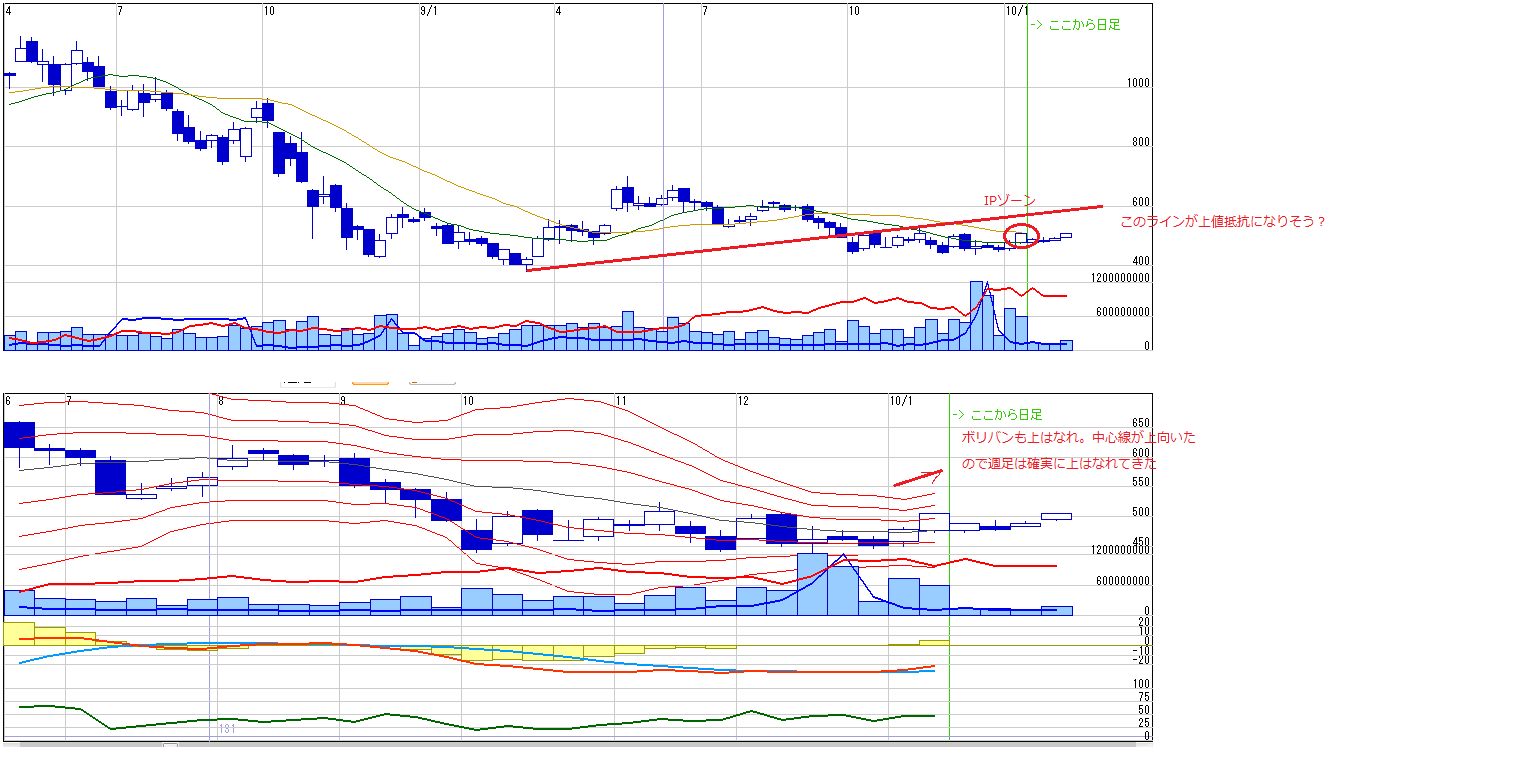Viewport: 1524px width, 782px height.
Task: Click the 1000 price label on upper axis
Action: (x=1136, y=86)
